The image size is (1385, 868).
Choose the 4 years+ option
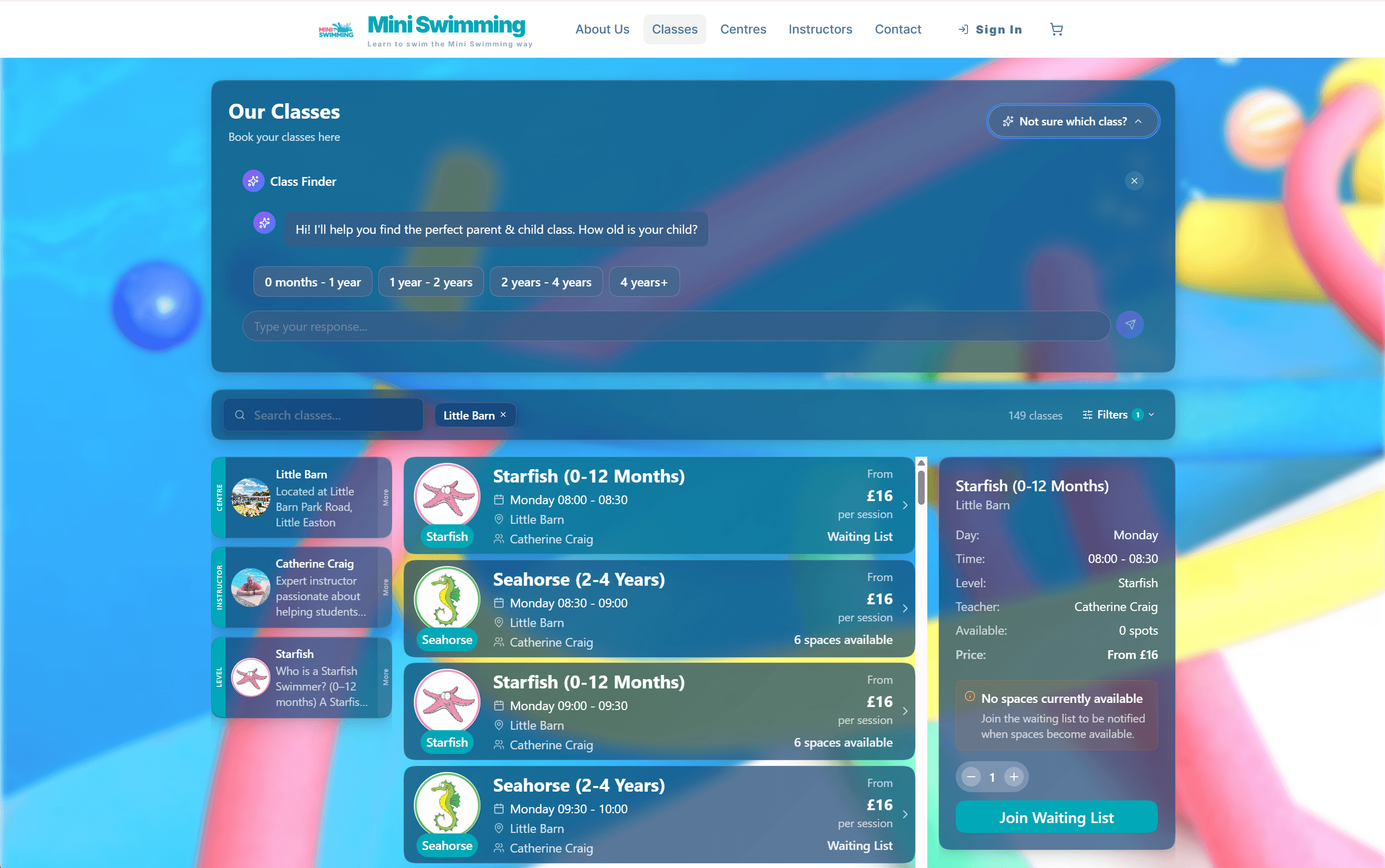click(644, 282)
